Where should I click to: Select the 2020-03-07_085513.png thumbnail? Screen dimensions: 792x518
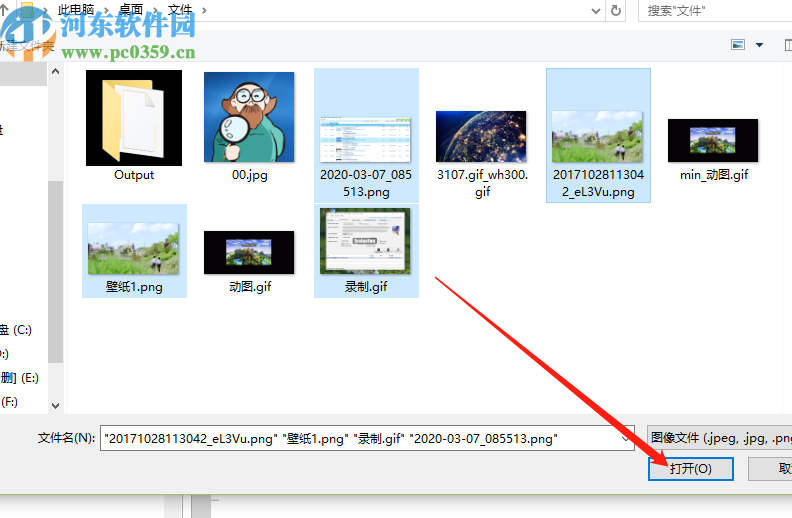click(366, 140)
